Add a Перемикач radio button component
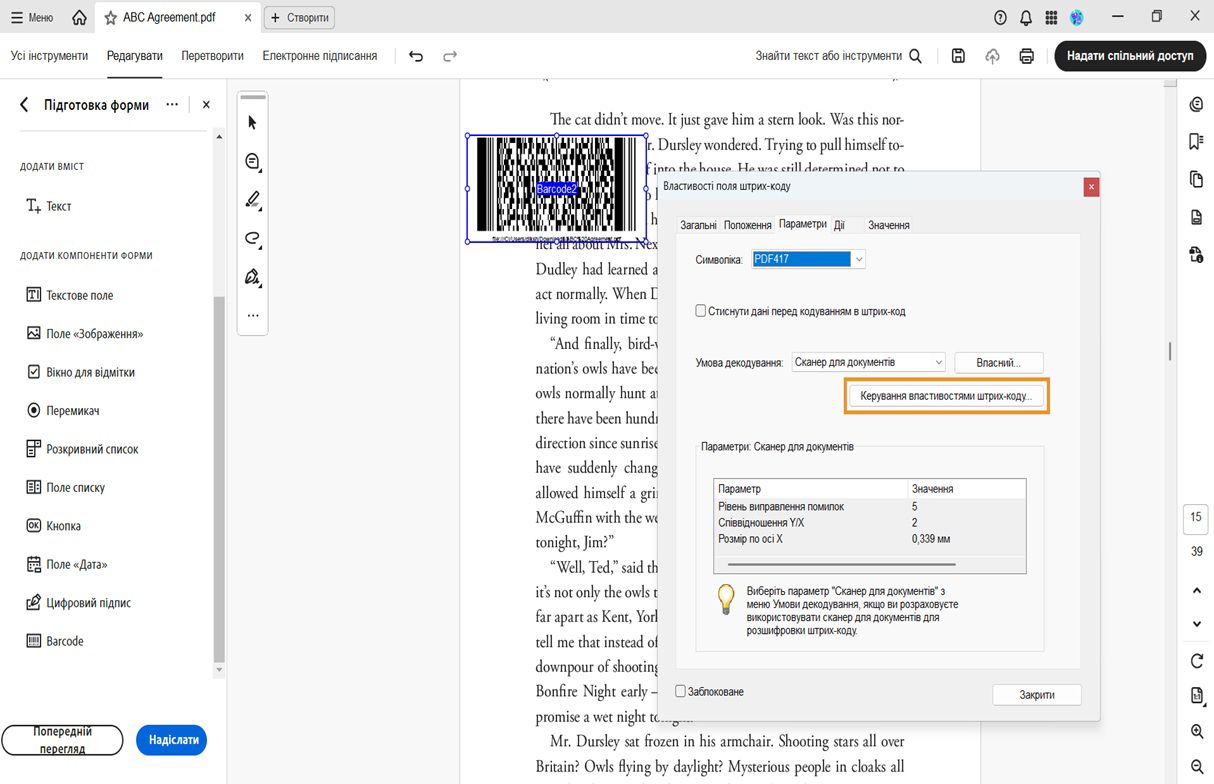Screen dimensions: 1214x784 tap(62, 410)
